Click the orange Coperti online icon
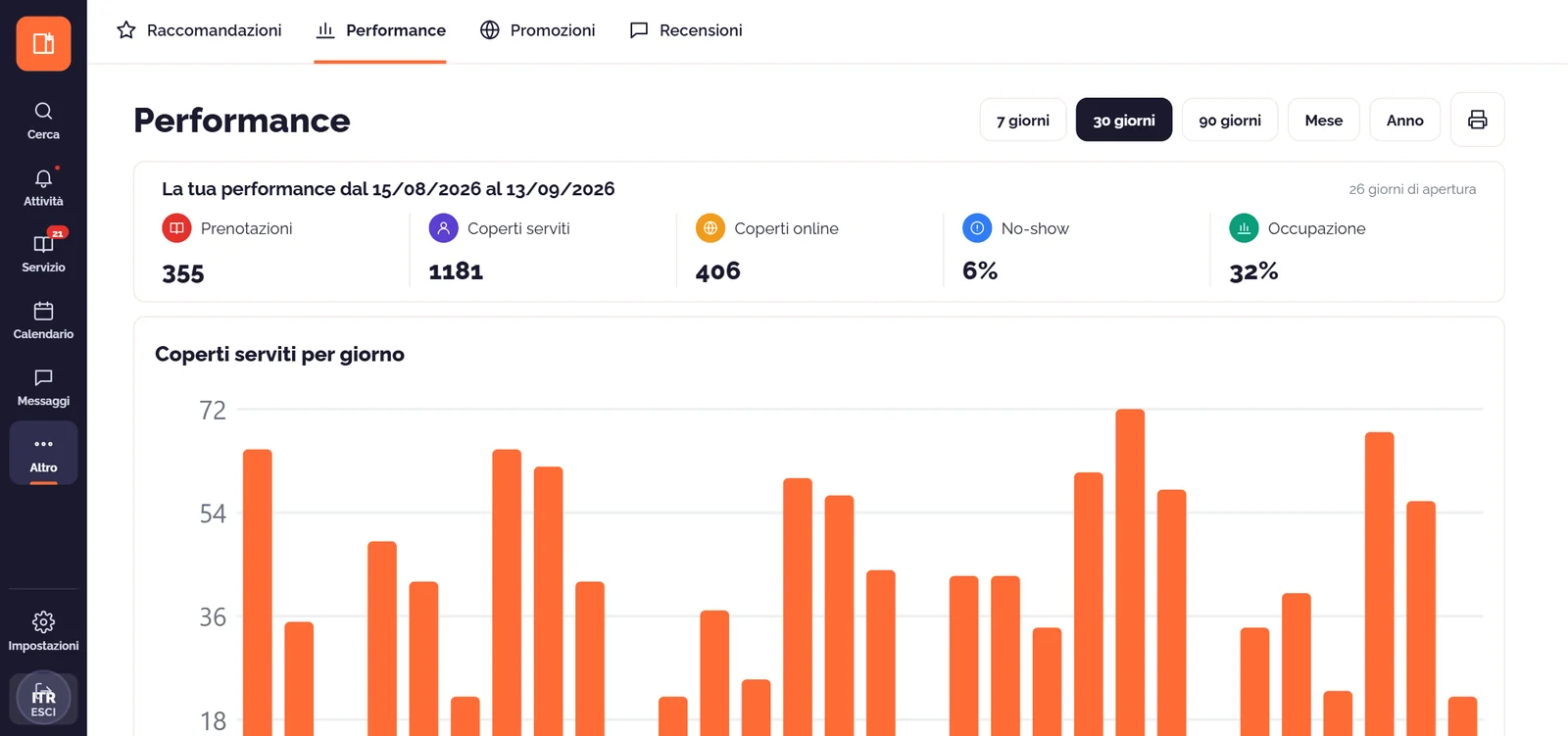 pos(710,228)
